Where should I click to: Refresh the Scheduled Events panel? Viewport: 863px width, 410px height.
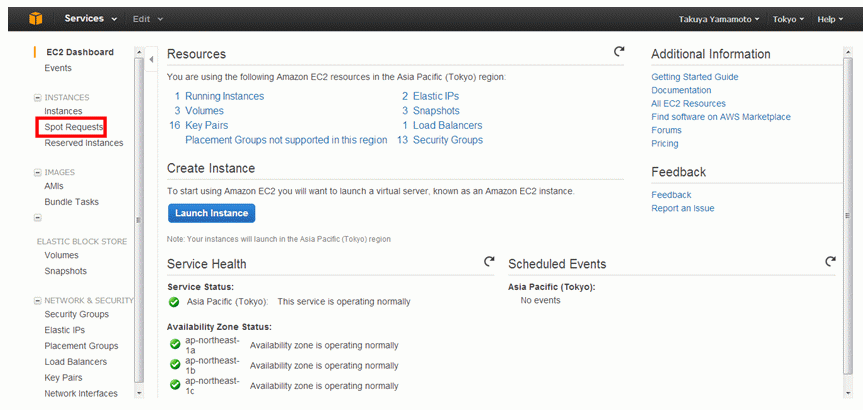(x=831, y=261)
